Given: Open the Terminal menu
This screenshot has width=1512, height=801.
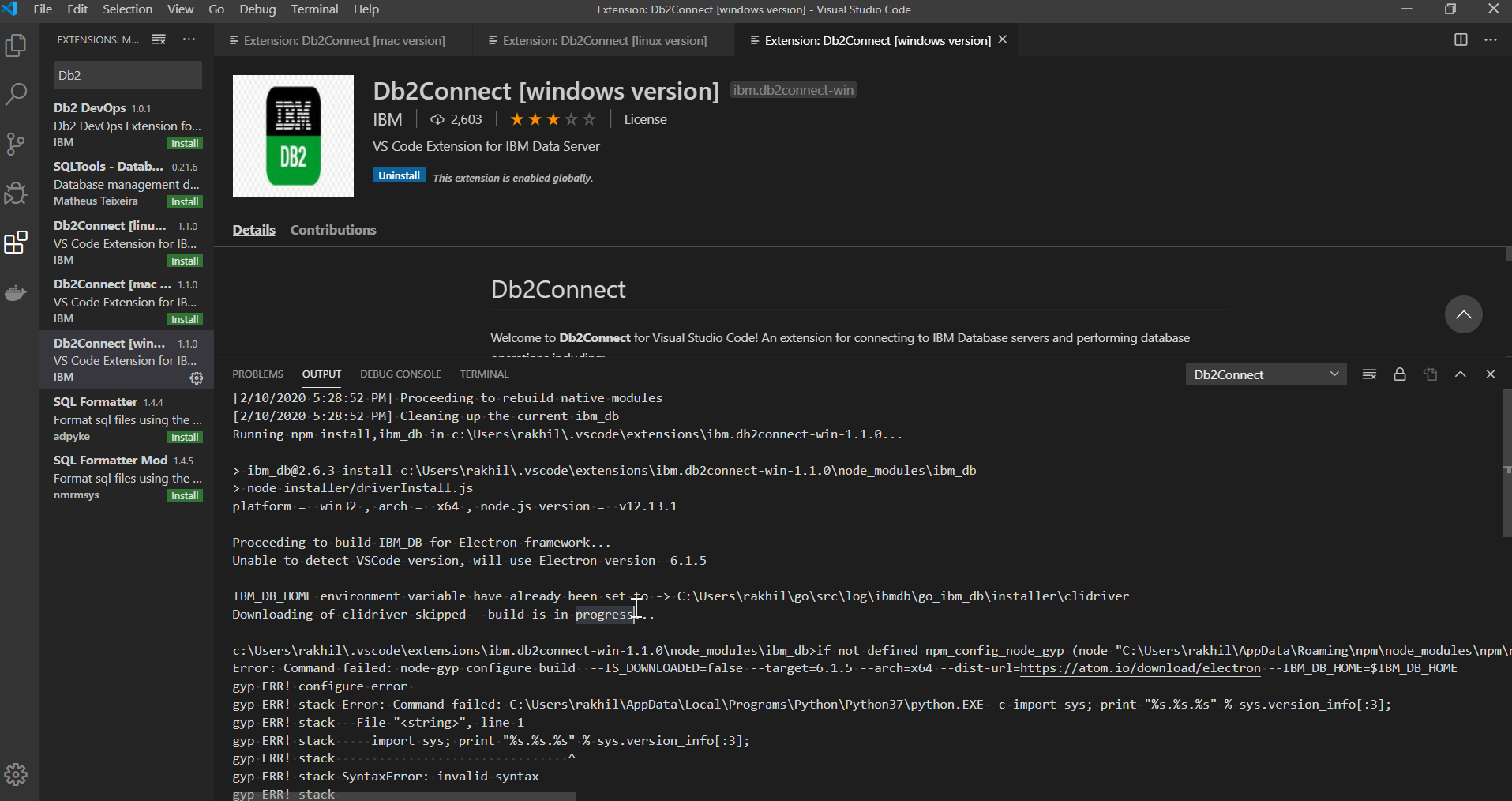Looking at the screenshot, I should 313,9.
